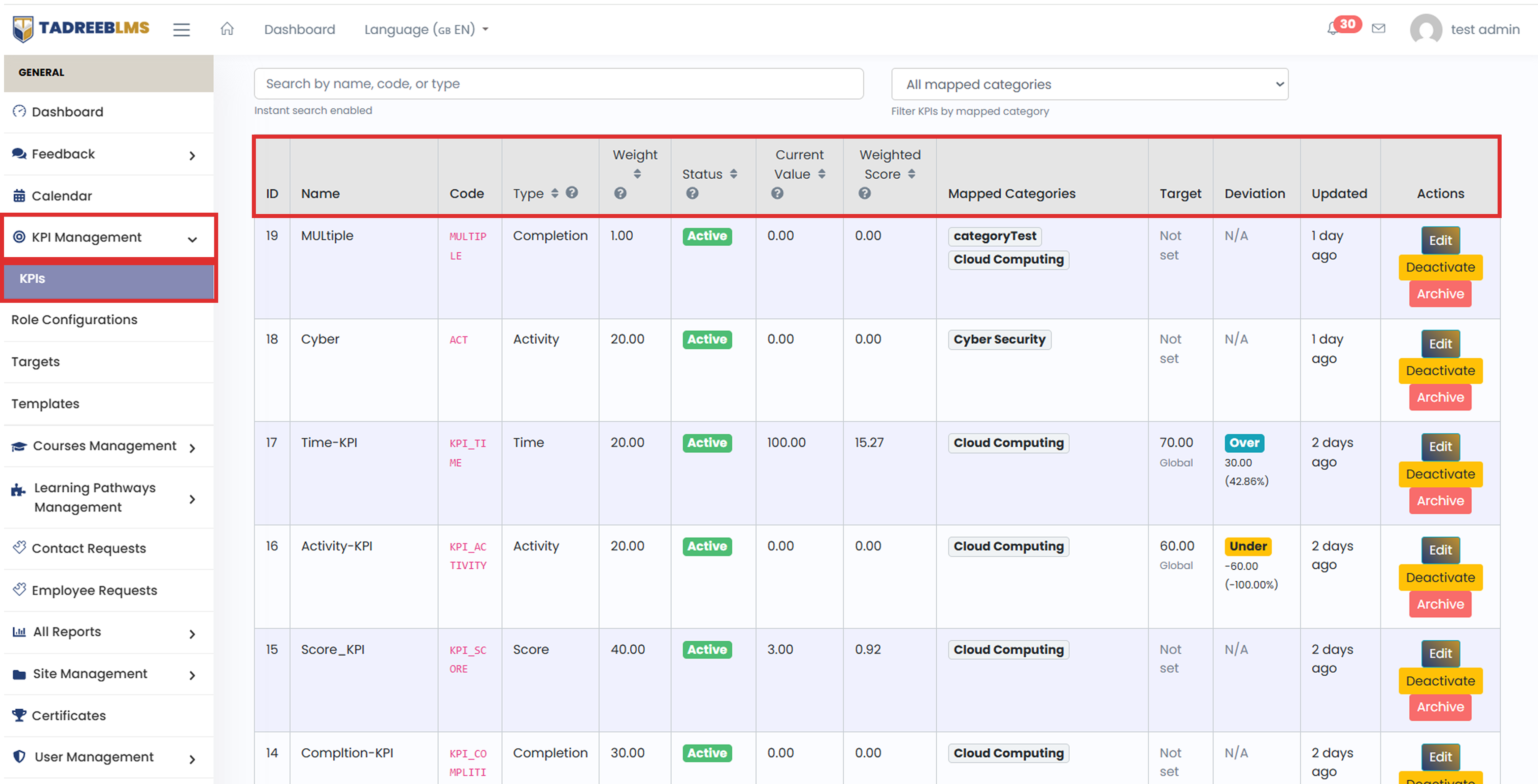
Task: Toggle the hamburger sidebar menu
Action: 181,29
